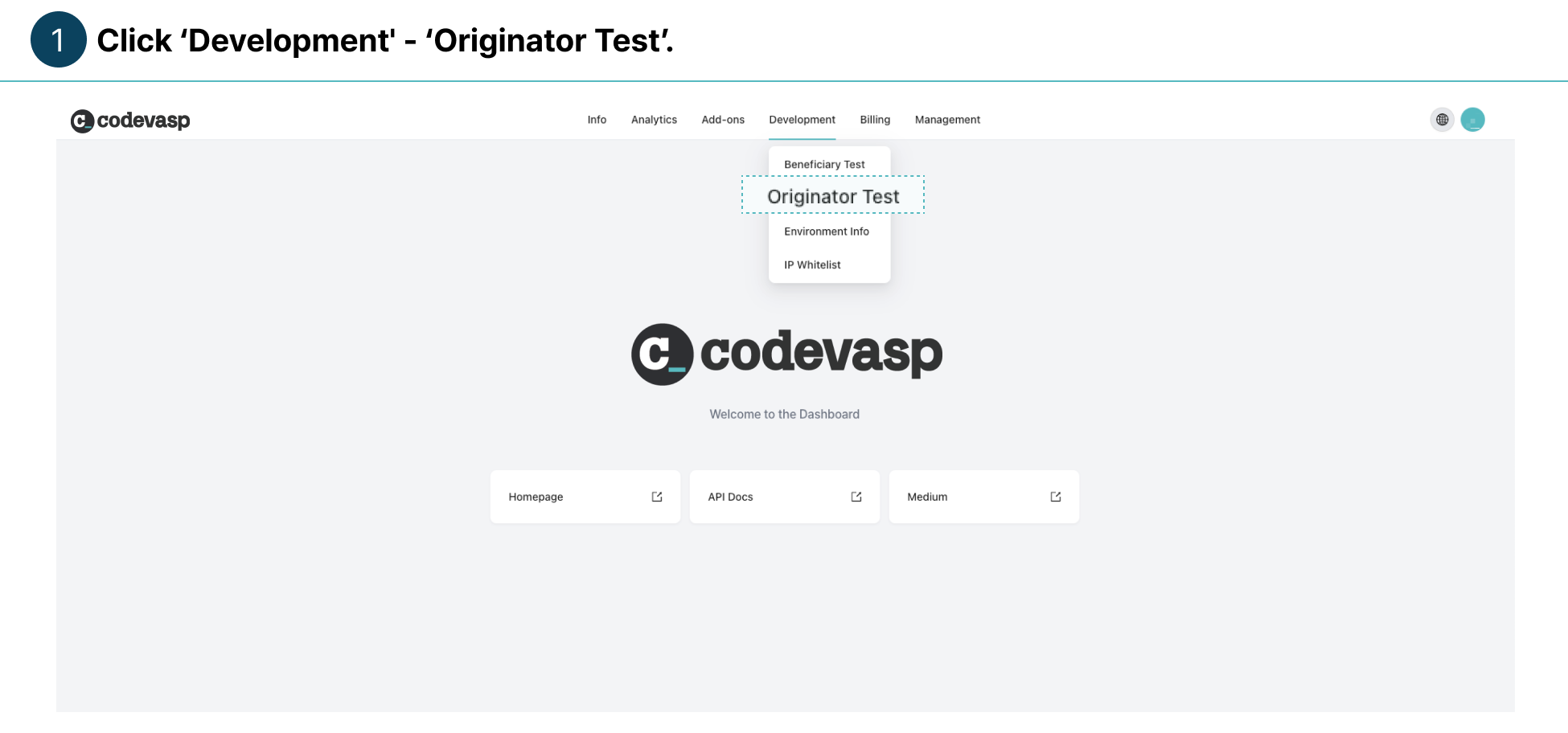Open the Analytics menu

(x=654, y=120)
